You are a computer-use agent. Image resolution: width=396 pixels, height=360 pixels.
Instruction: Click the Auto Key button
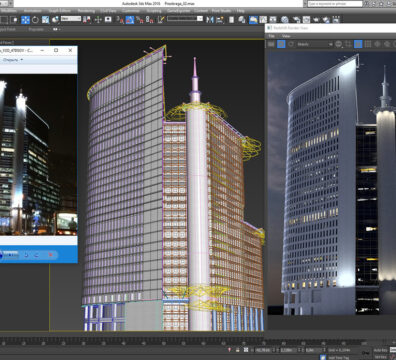click(x=380, y=350)
